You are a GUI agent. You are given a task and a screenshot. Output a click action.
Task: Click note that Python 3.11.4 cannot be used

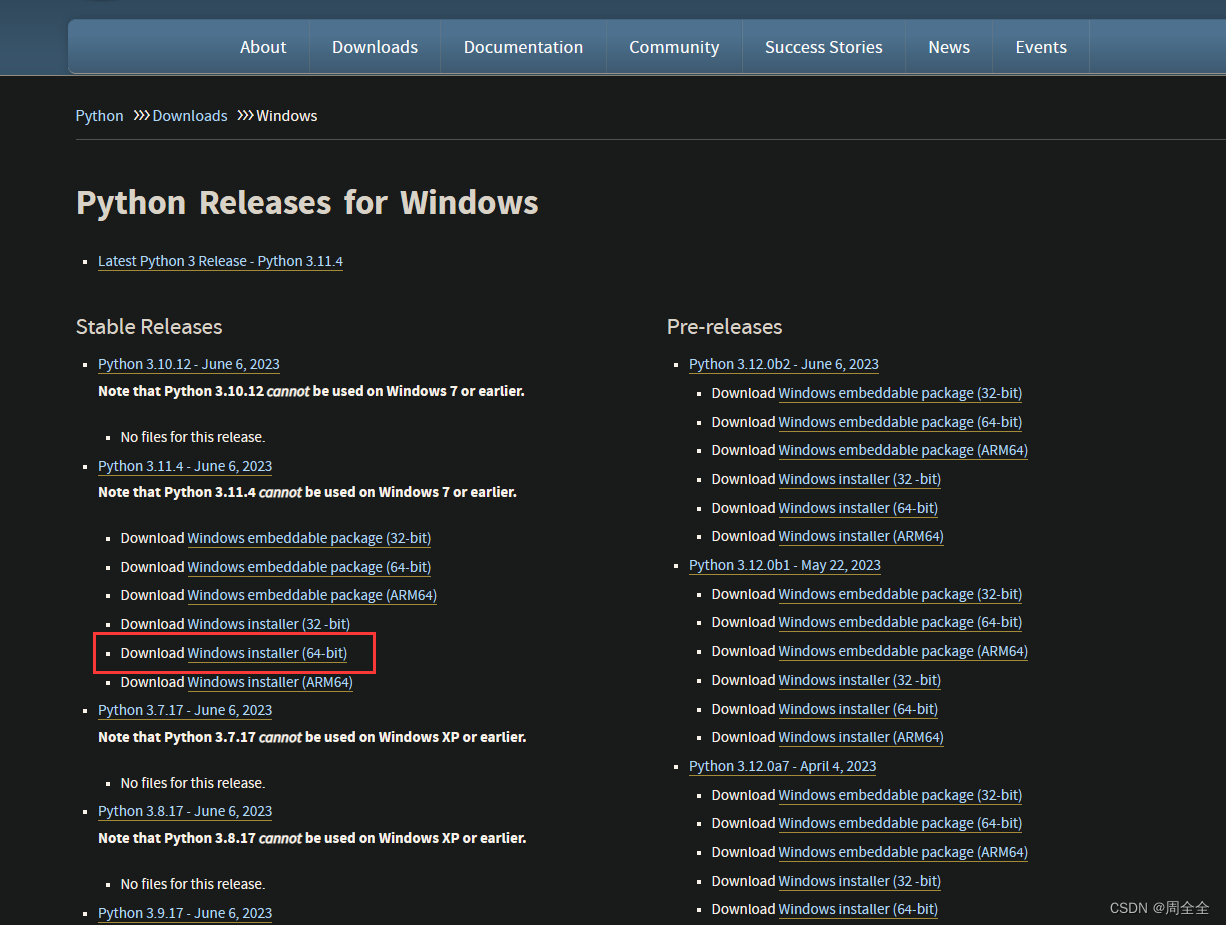307,492
